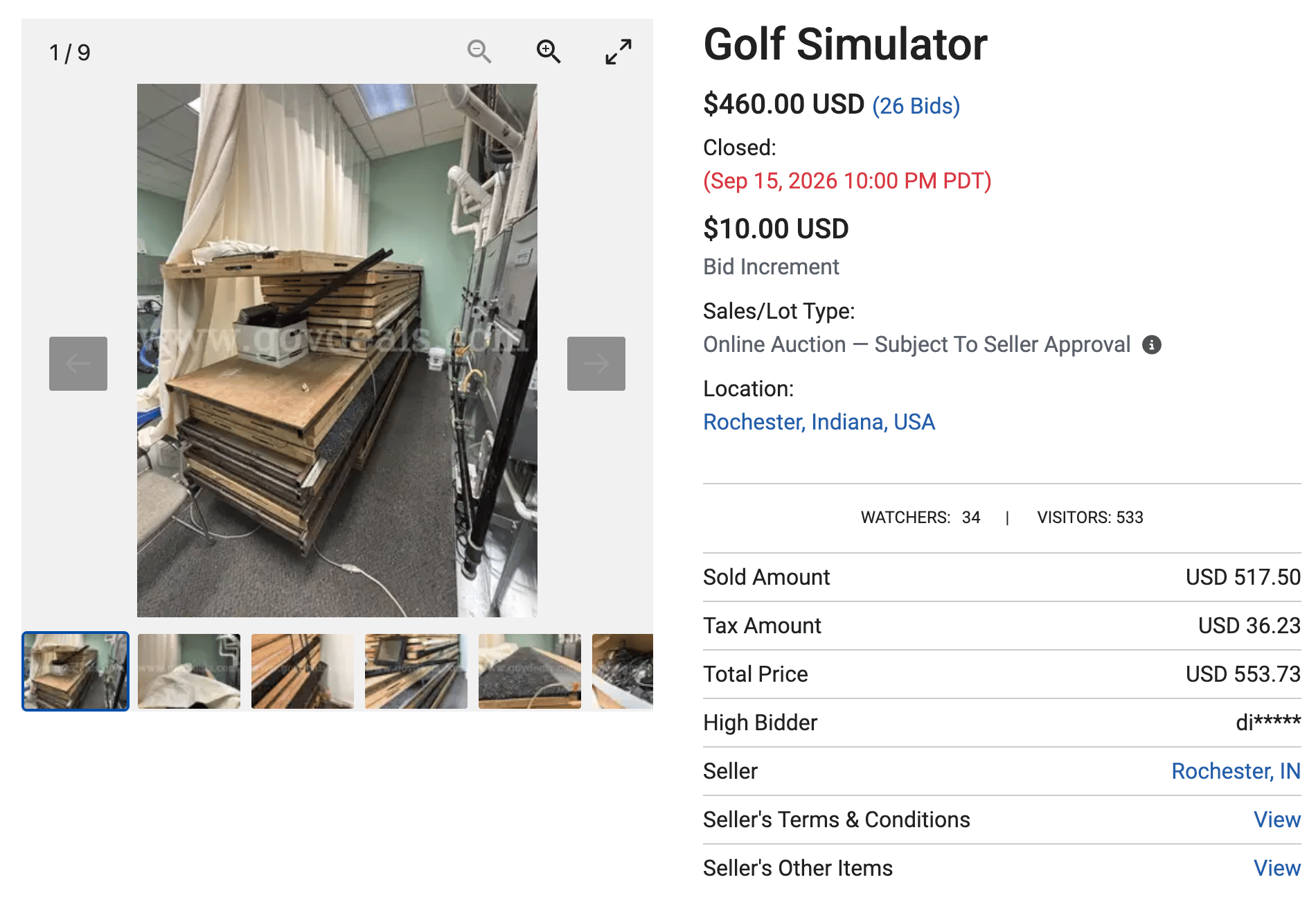Click the 1 / 9 image counter
Image resolution: width=1316 pixels, height=909 pixels.
(x=70, y=53)
